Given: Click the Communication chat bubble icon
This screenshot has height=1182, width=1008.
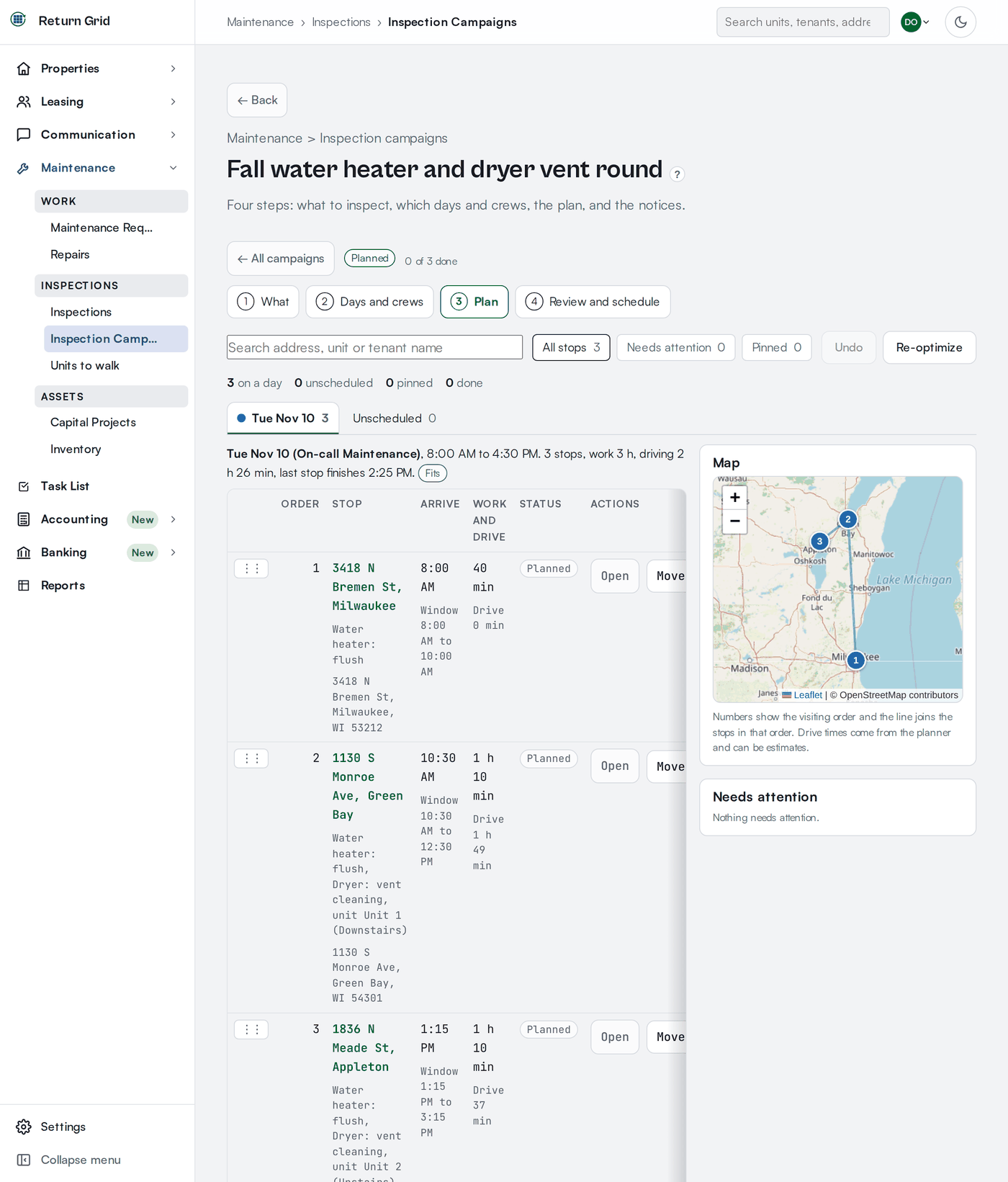Looking at the screenshot, I should coord(24,135).
